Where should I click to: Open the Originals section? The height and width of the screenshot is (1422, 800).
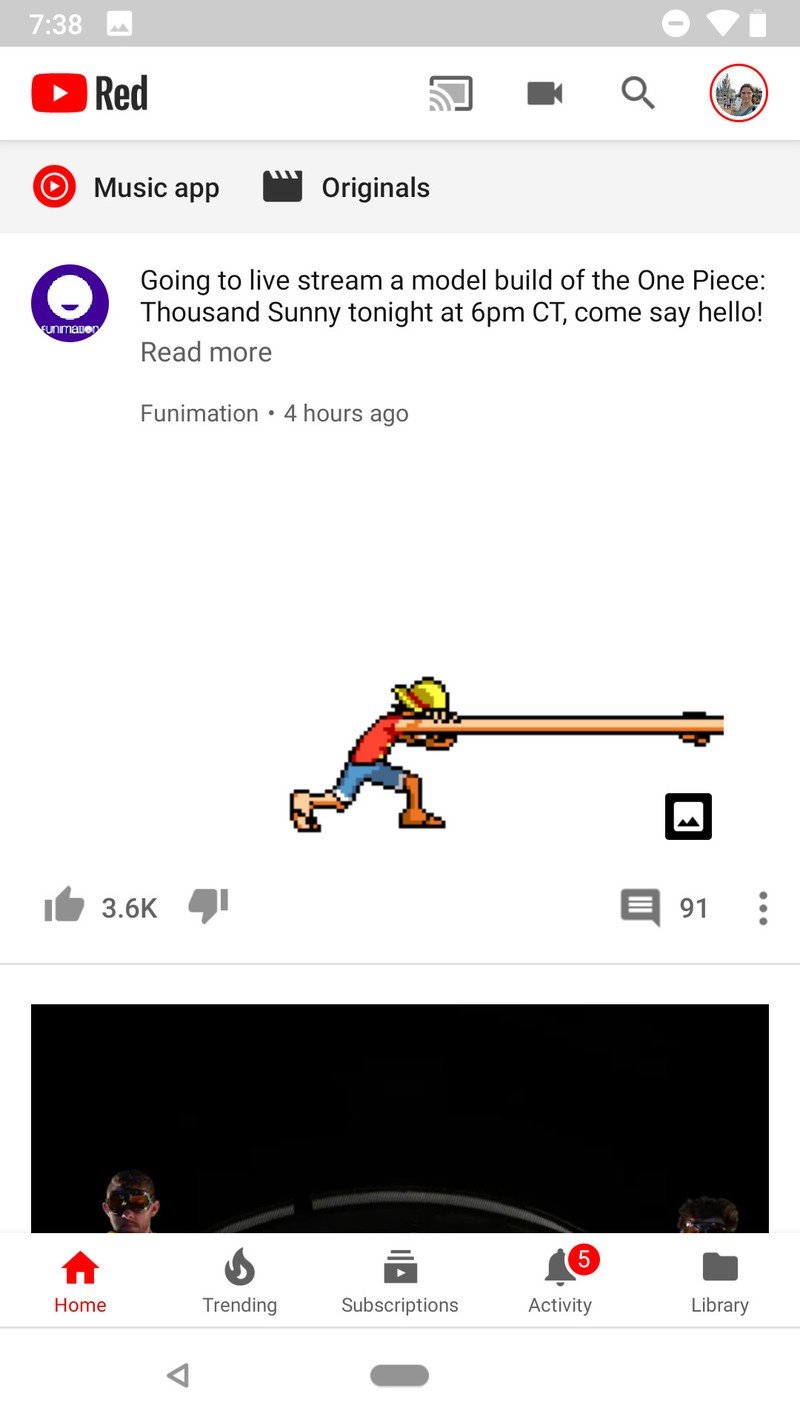(346, 187)
